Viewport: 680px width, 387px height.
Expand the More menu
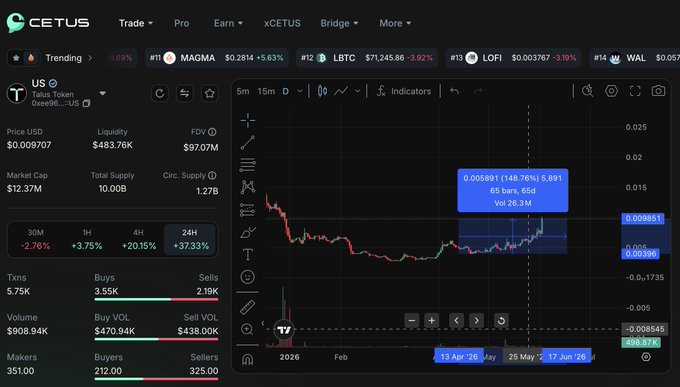pyautogui.click(x=395, y=23)
